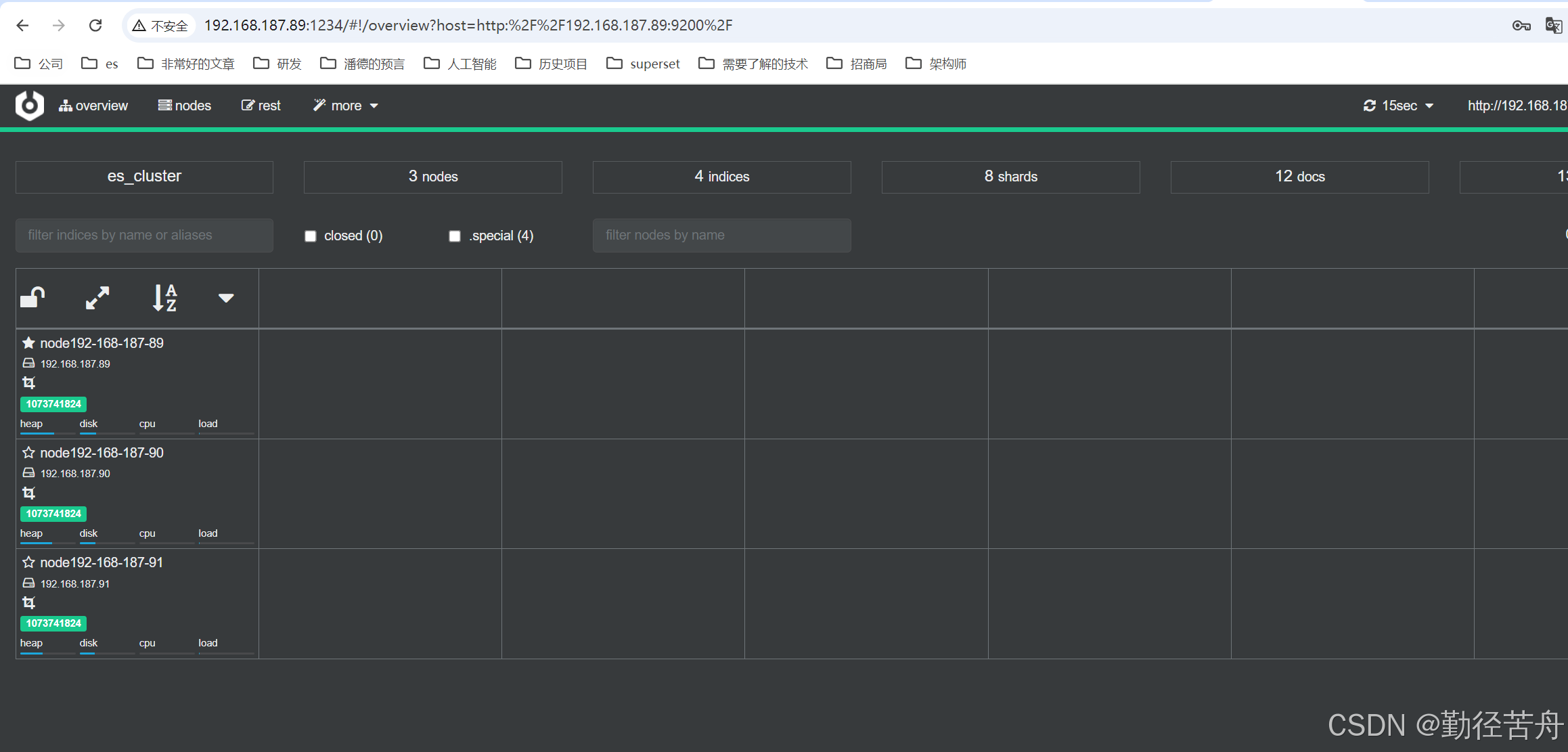Click the star icon on node192-168-187-90
Image resolution: width=1568 pixels, height=752 pixels.
point(28,453)
